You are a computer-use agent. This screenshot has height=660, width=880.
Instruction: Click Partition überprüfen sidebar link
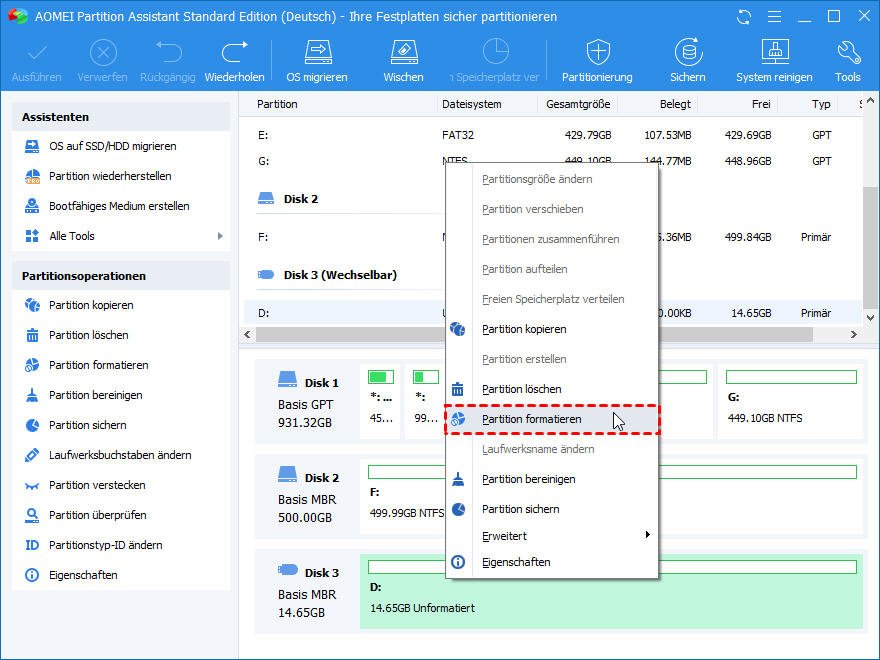98,515
